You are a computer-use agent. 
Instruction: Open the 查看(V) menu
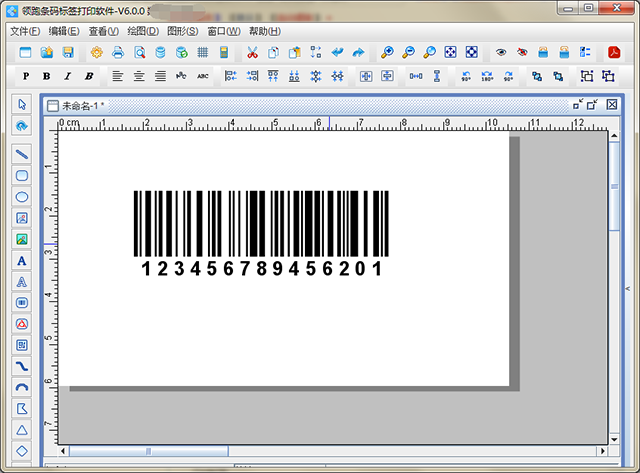pos(104,31)
